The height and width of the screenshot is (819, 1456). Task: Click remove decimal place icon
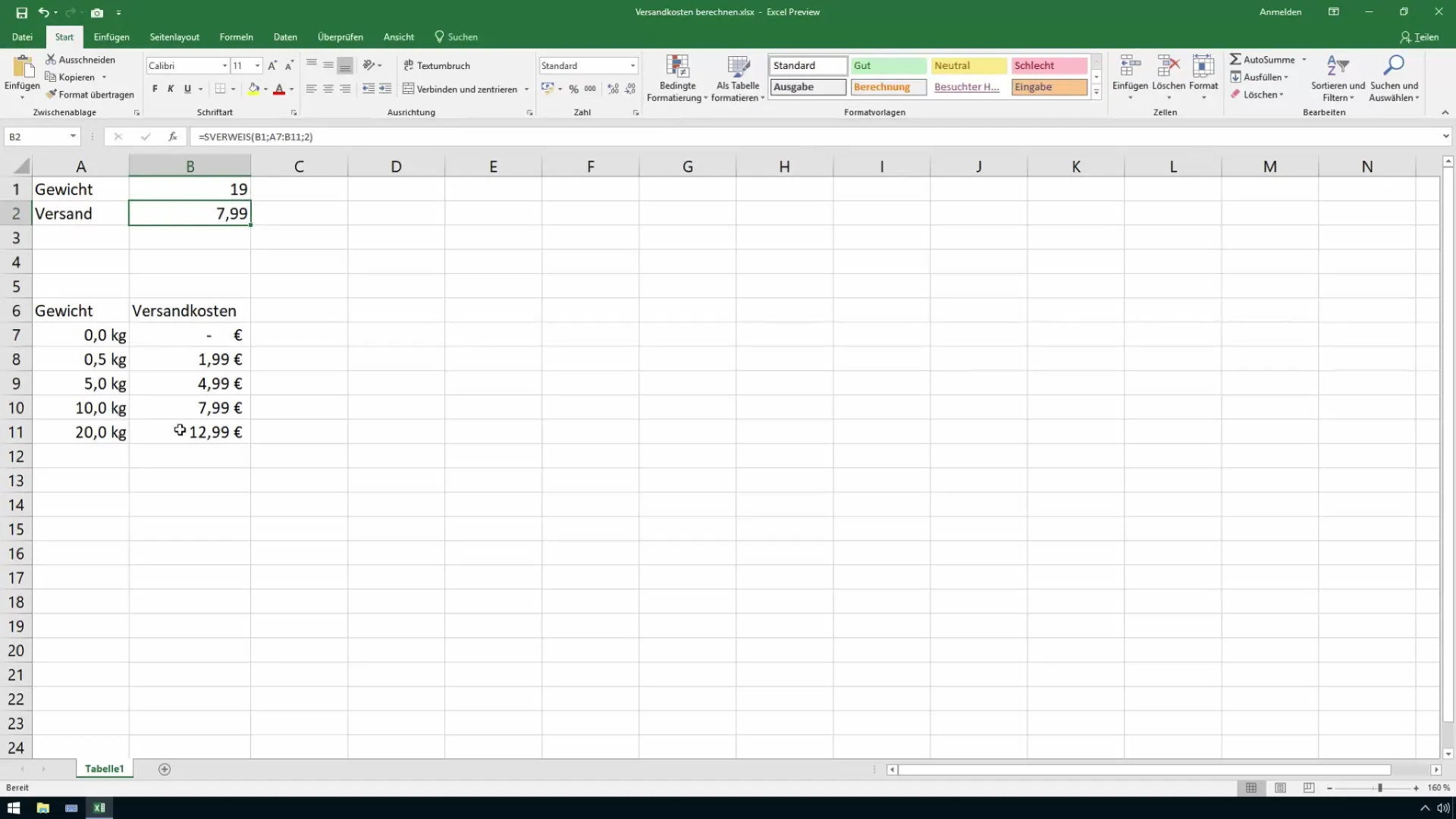[x=630, y=89]
